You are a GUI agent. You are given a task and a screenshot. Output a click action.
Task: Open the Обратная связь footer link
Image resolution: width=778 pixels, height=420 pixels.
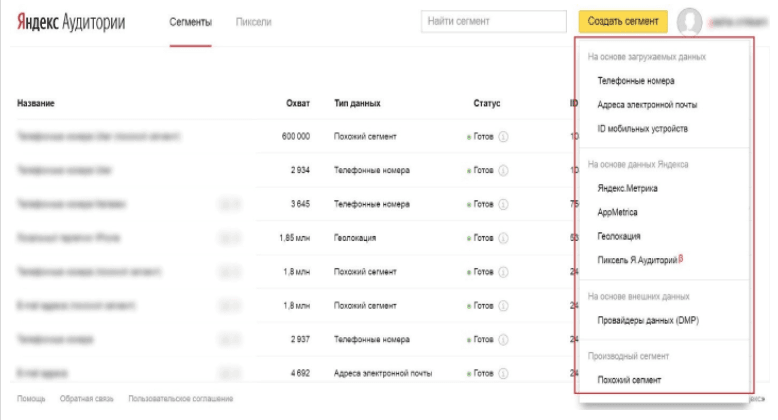[86, 399]
